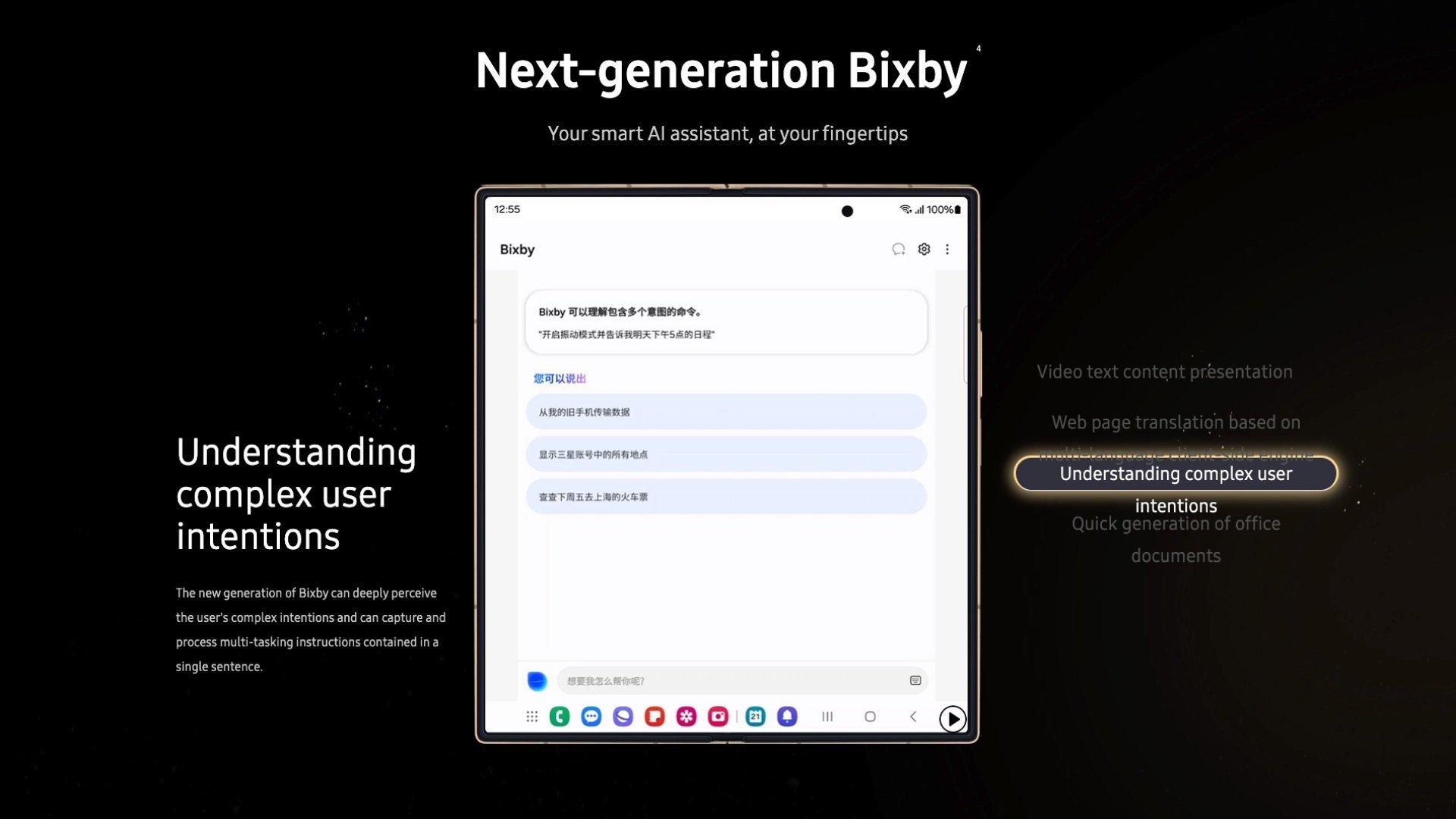Select 'Web page translation based on' option
Viewport: 1456px width, 819px height.
pyautogui.click(x=1176, y=422)
